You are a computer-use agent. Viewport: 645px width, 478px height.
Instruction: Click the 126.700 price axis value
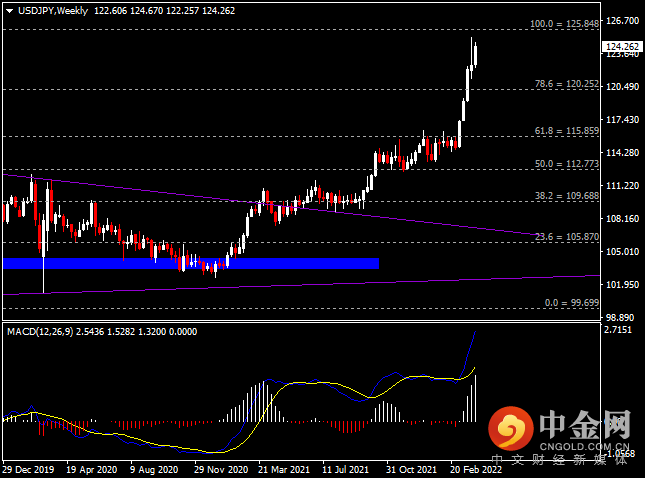(622, 21)
